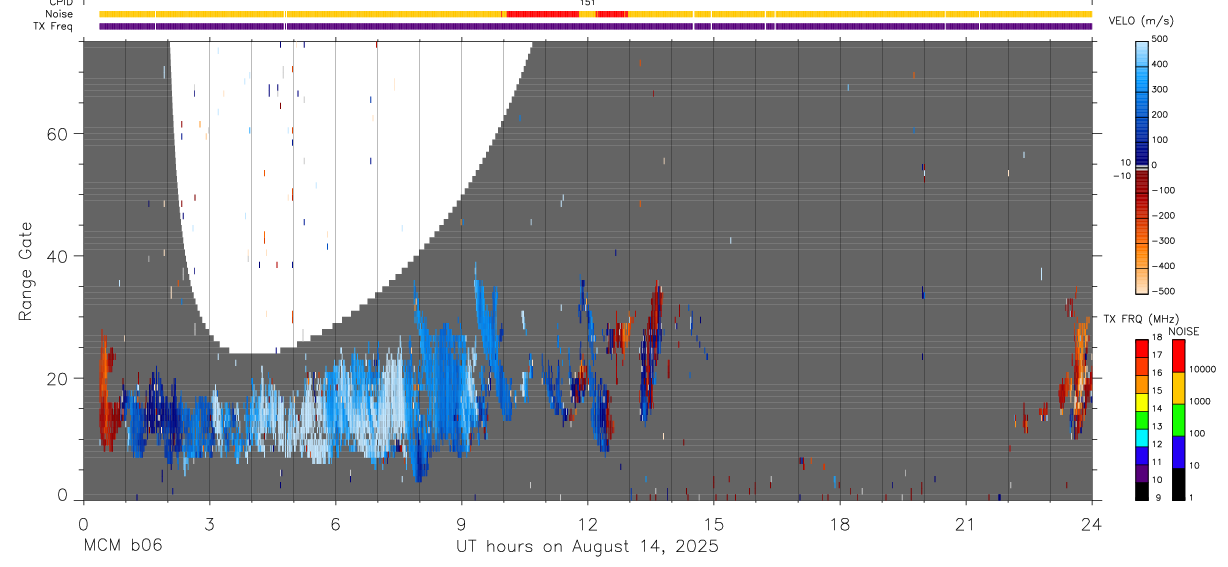Screen dimensions: 1228x567
Task: Click the 10000 label on NOISE scale
Action: (1203, 369)
